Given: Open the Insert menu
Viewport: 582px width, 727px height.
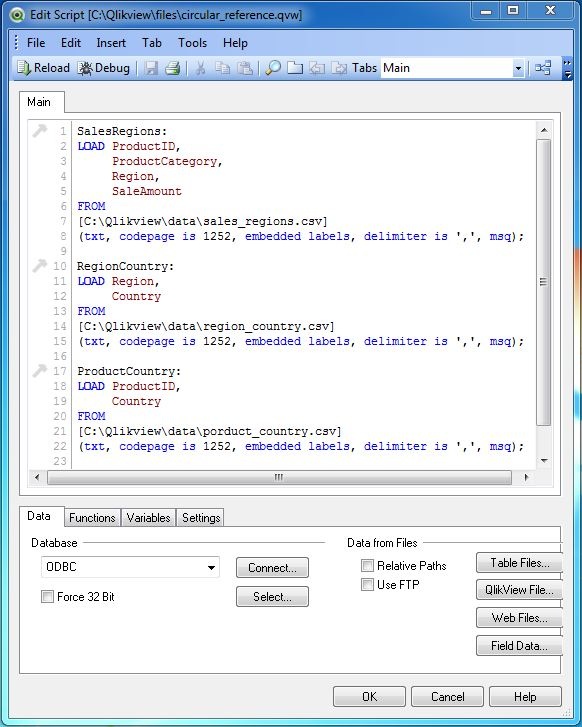Looking at the screenshot, I should coord(111,43).
